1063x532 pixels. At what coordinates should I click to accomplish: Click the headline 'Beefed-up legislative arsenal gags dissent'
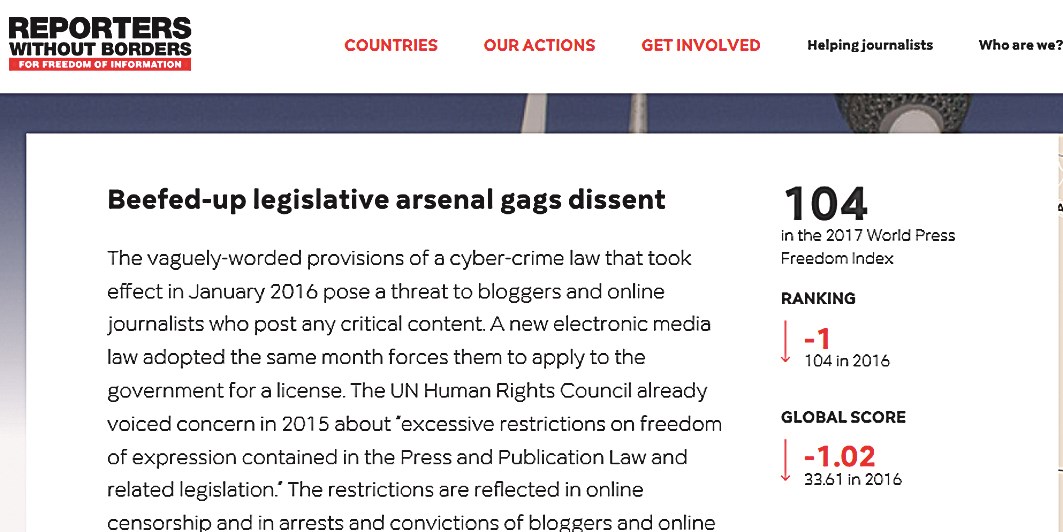(386, 200)
